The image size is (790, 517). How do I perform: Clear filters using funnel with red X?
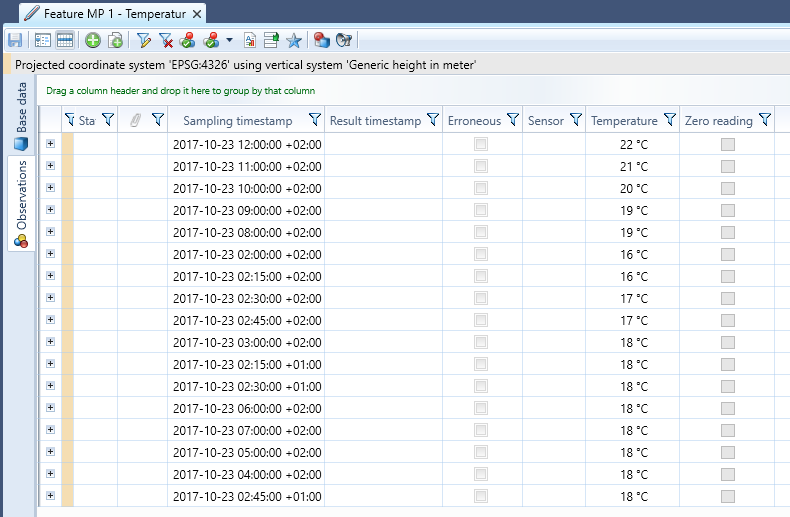point(166,40)
